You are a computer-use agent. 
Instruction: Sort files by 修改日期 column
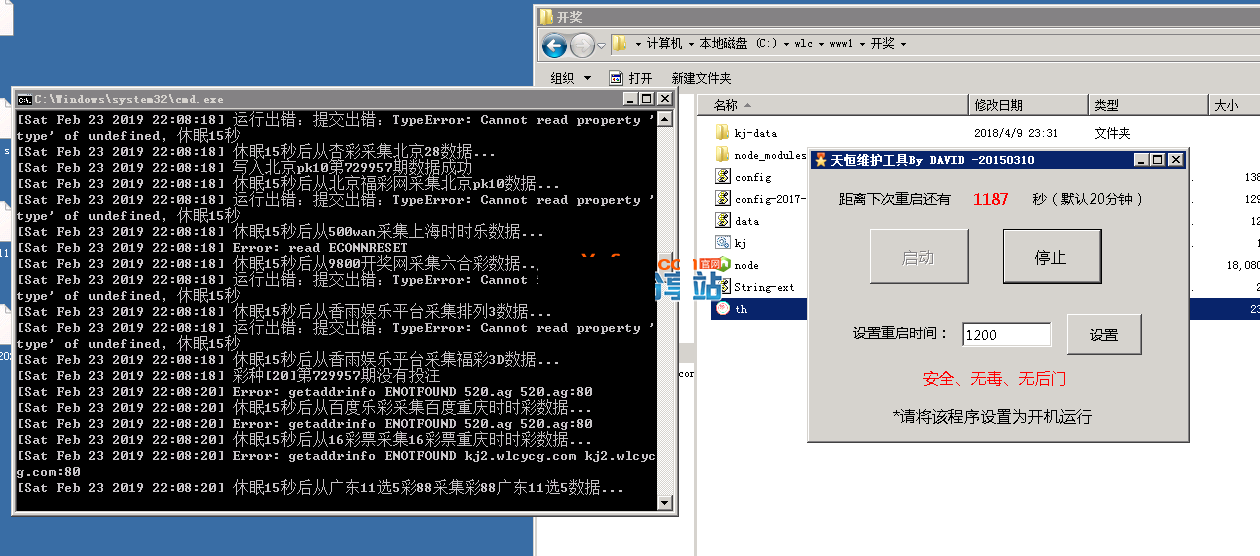[x=1026, y=105]
